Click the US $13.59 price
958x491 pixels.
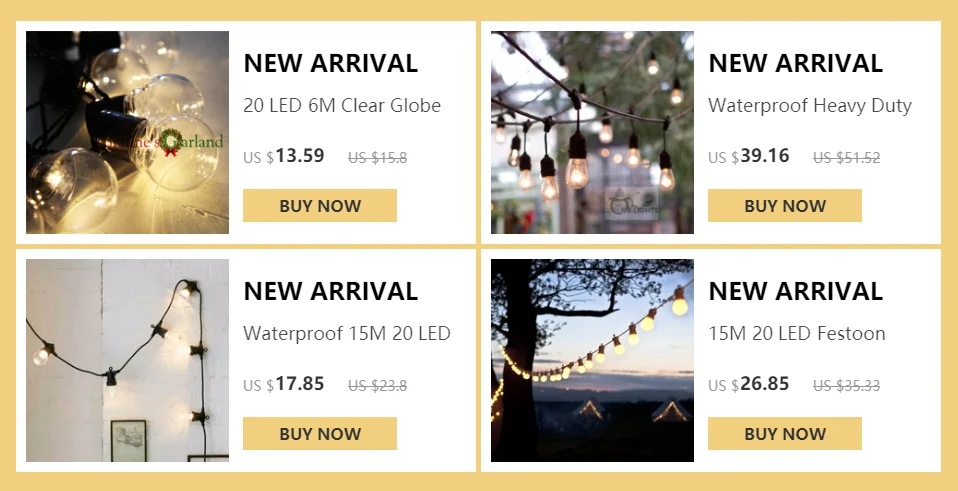tap(284, 156)
